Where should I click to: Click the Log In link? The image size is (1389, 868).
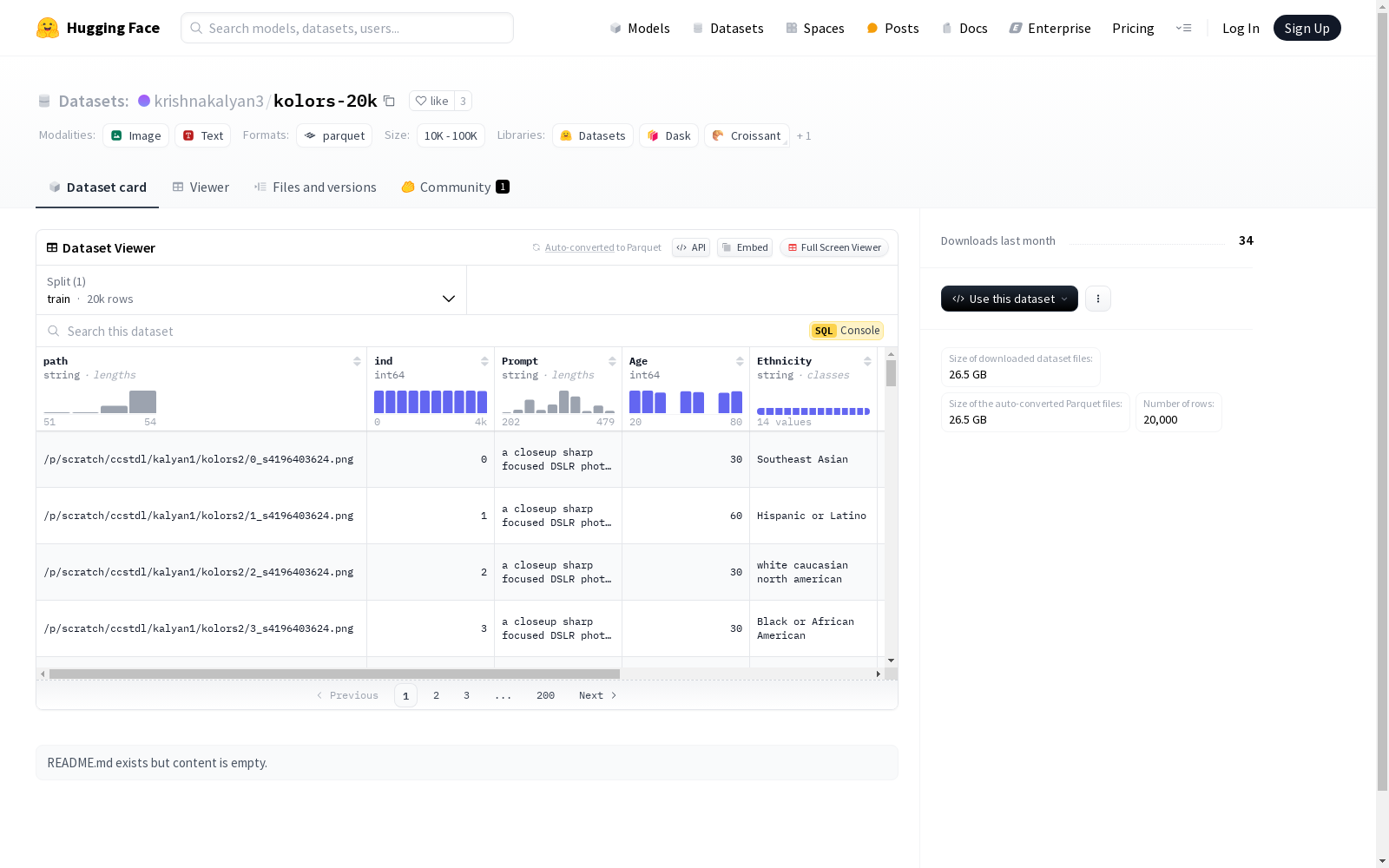click(1241, 28)
